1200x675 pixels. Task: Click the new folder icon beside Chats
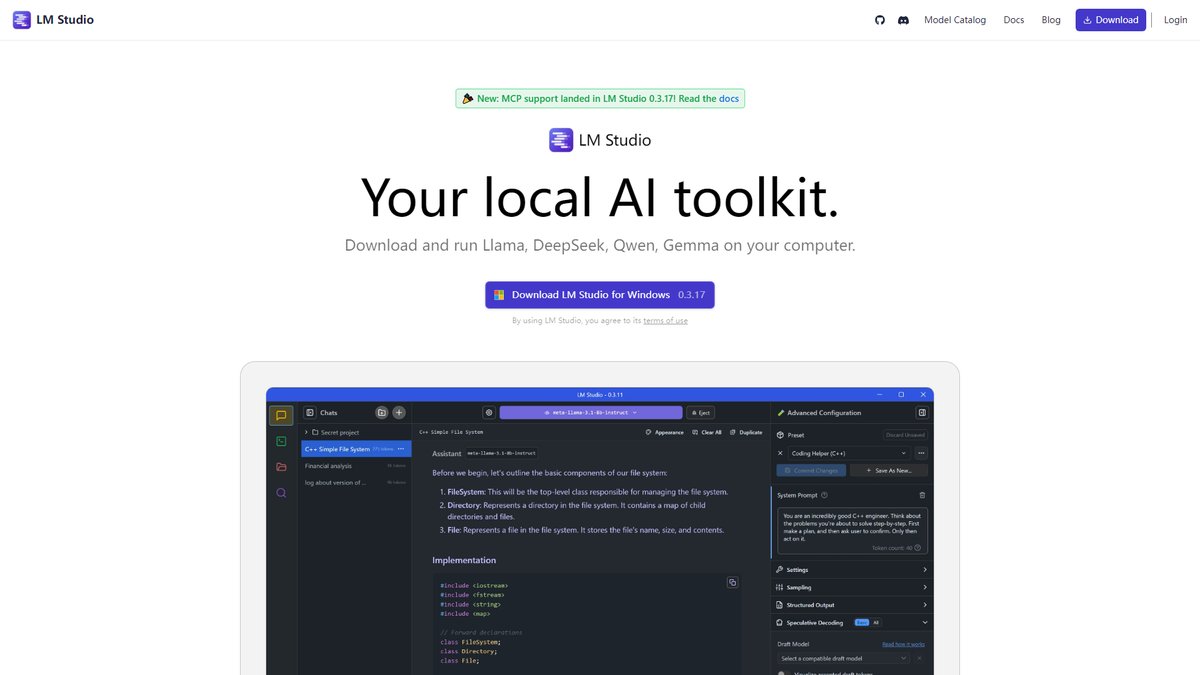point(381,412)
